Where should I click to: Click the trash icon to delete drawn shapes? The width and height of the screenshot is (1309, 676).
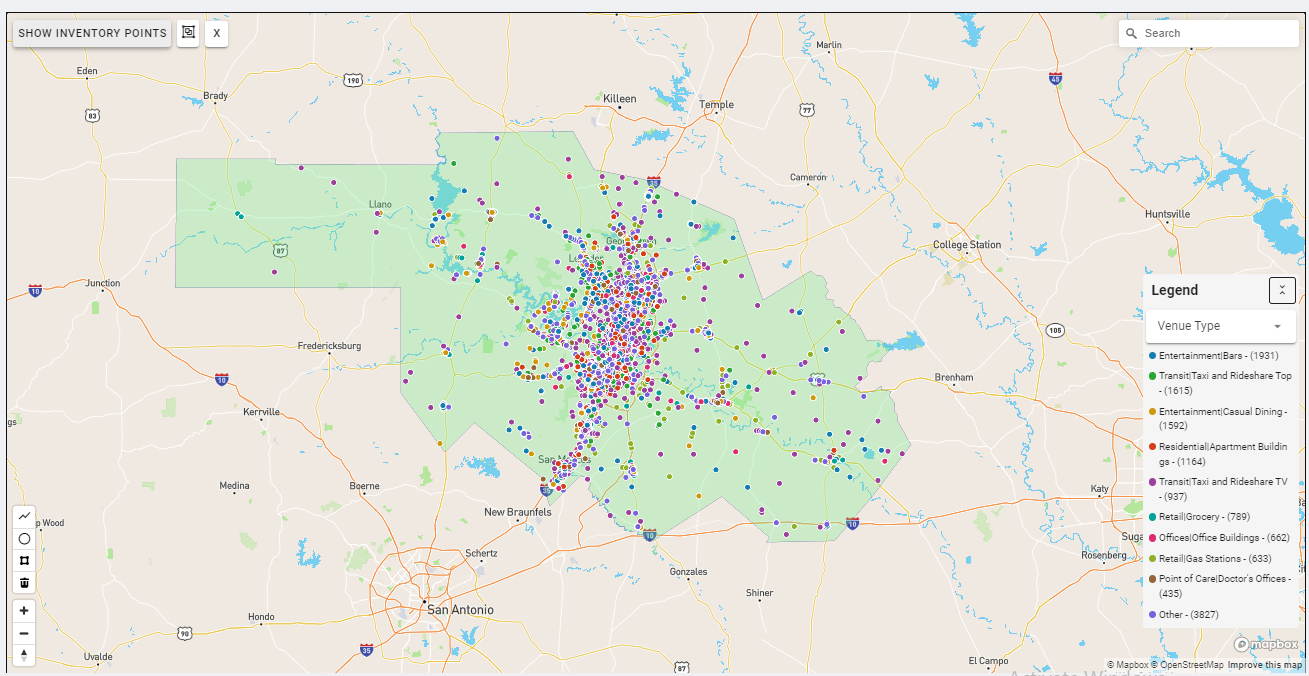tap(25, 582)
